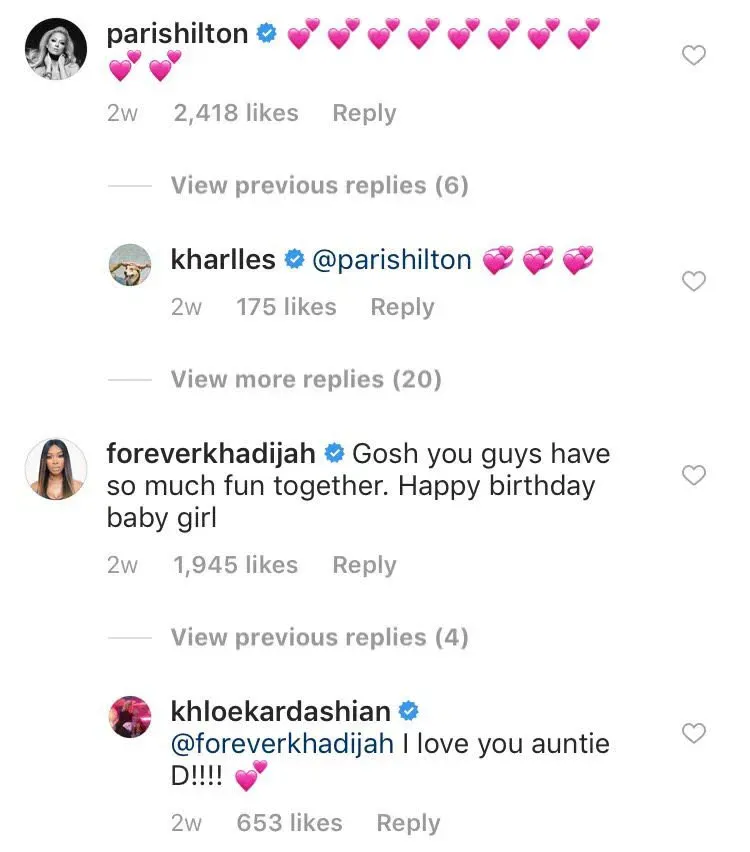Screen dimensions: 750x852
Task: Like the parishilton comment with heart icon
Action: tap(693, 55)
